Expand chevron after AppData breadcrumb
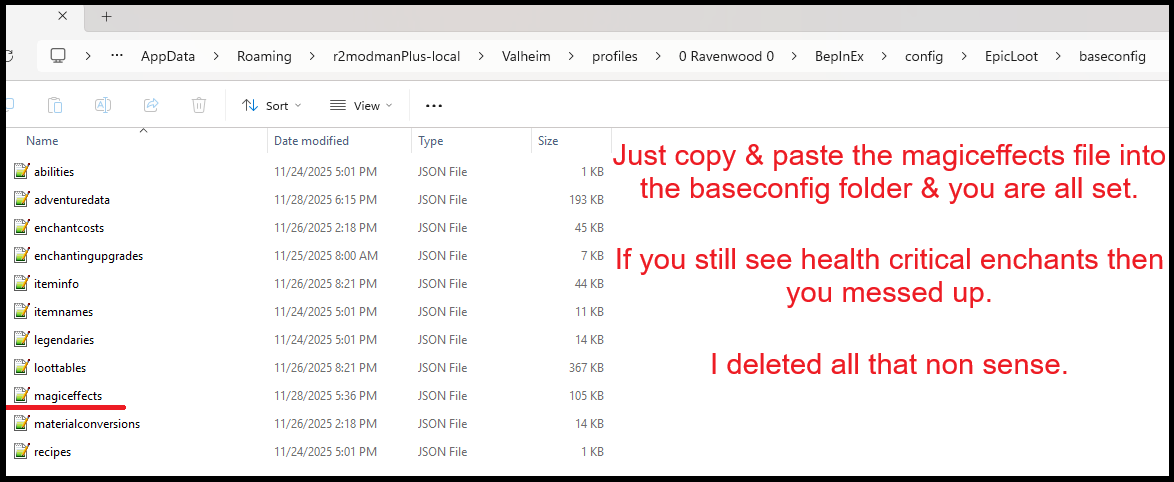Image resolution: width=1174 pixels, height=482 pixels. pos(217,56)
